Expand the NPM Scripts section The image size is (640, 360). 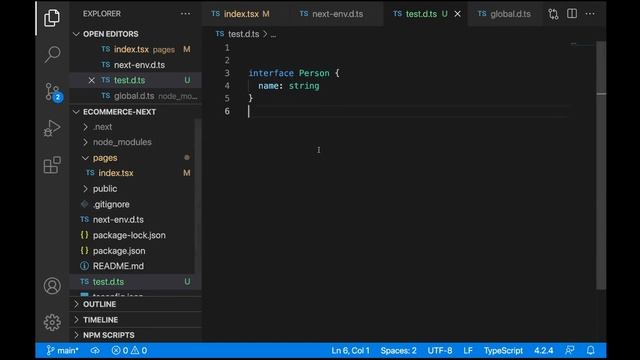pos(136,335)
